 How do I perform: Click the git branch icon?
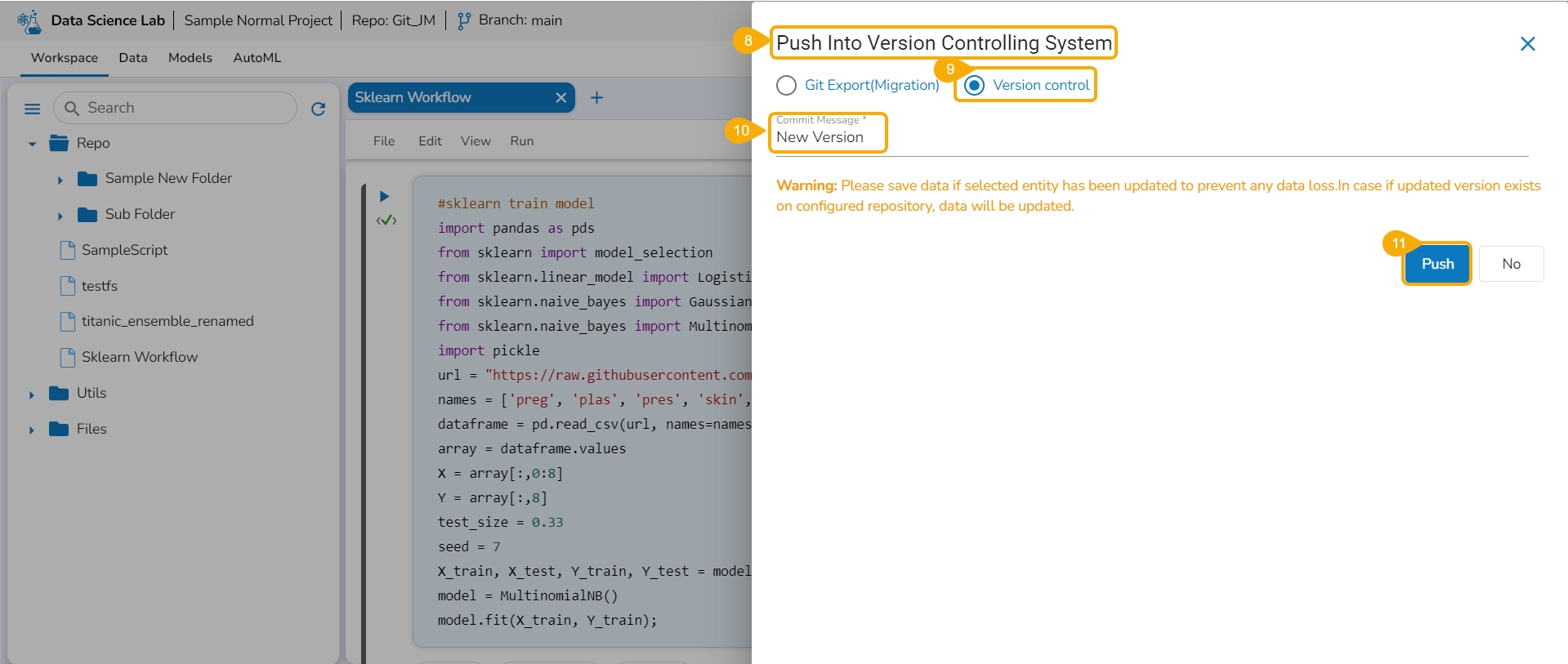463,21
